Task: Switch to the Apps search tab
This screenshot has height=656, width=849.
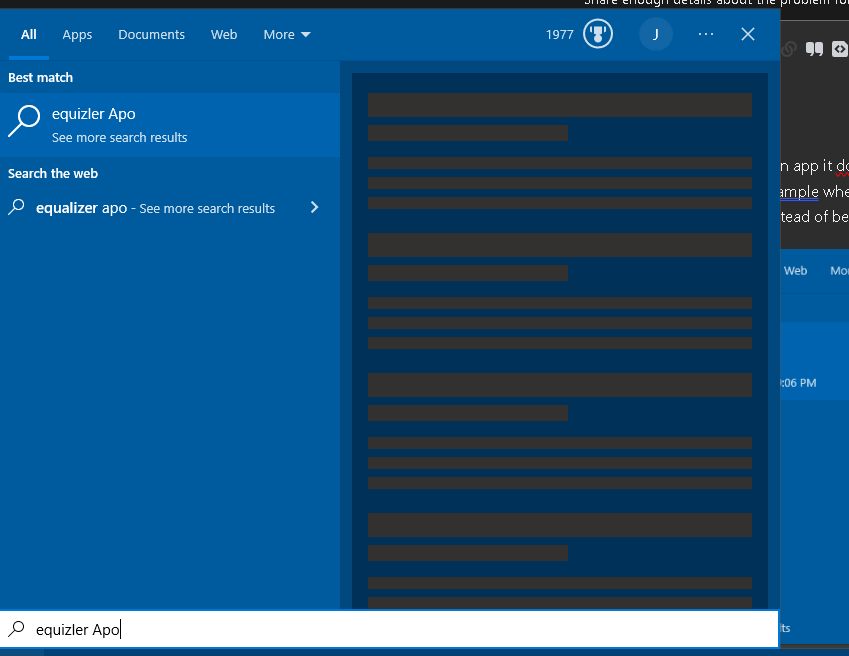Action: (77, 35)
